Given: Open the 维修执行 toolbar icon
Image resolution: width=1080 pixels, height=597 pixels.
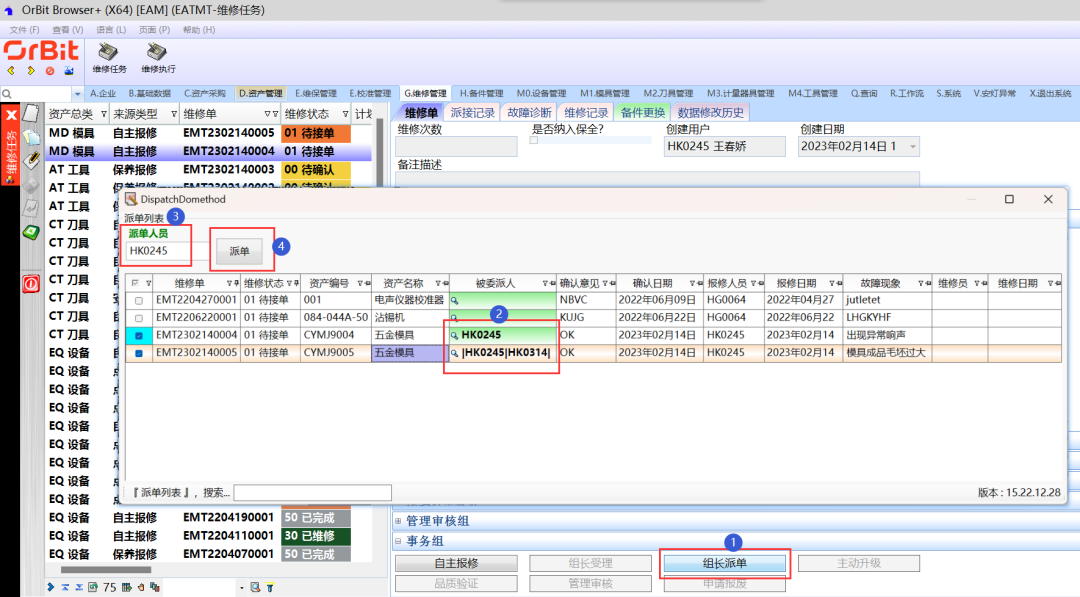Looking at the screenshot, I should click(x=157, y=58).
